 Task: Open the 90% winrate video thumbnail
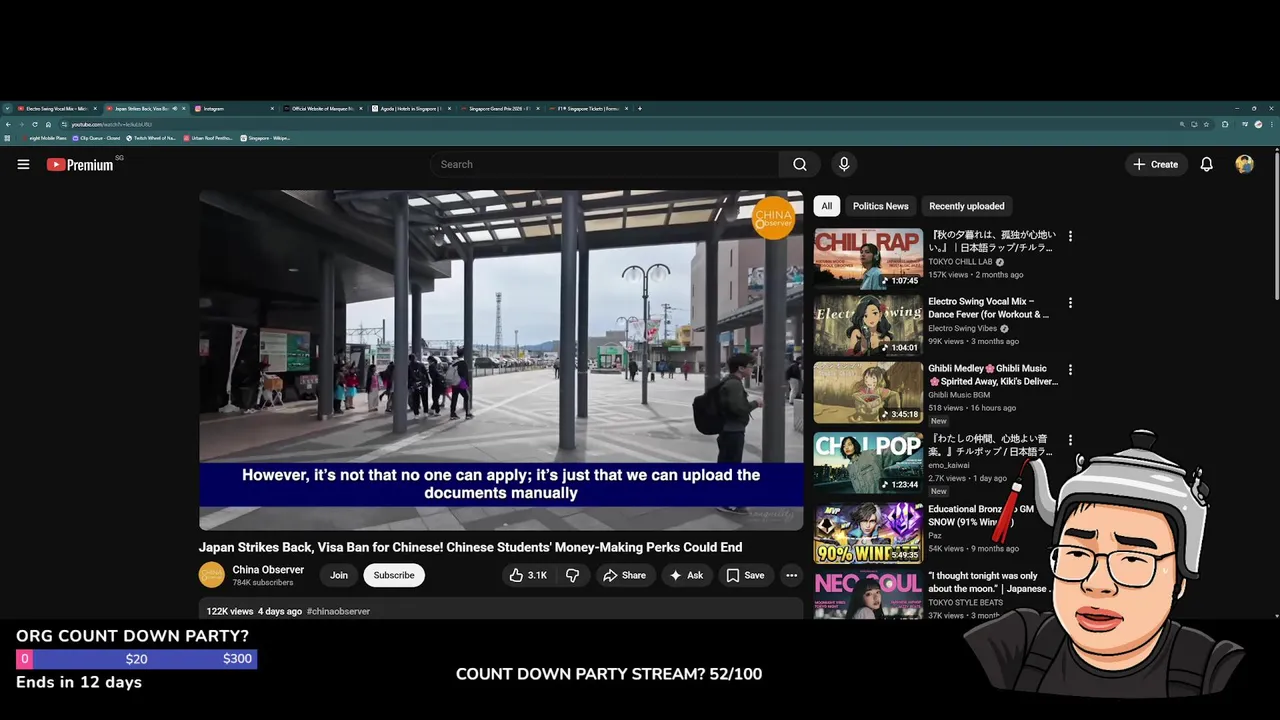pos(868,532)
